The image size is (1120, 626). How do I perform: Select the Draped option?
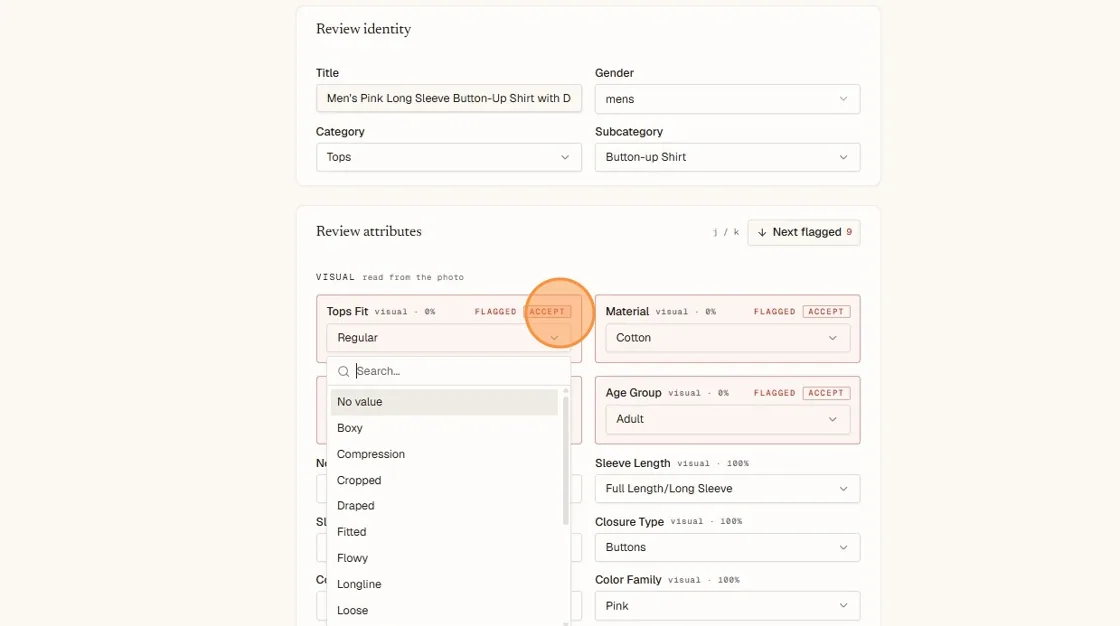click(x=444, y=506)
